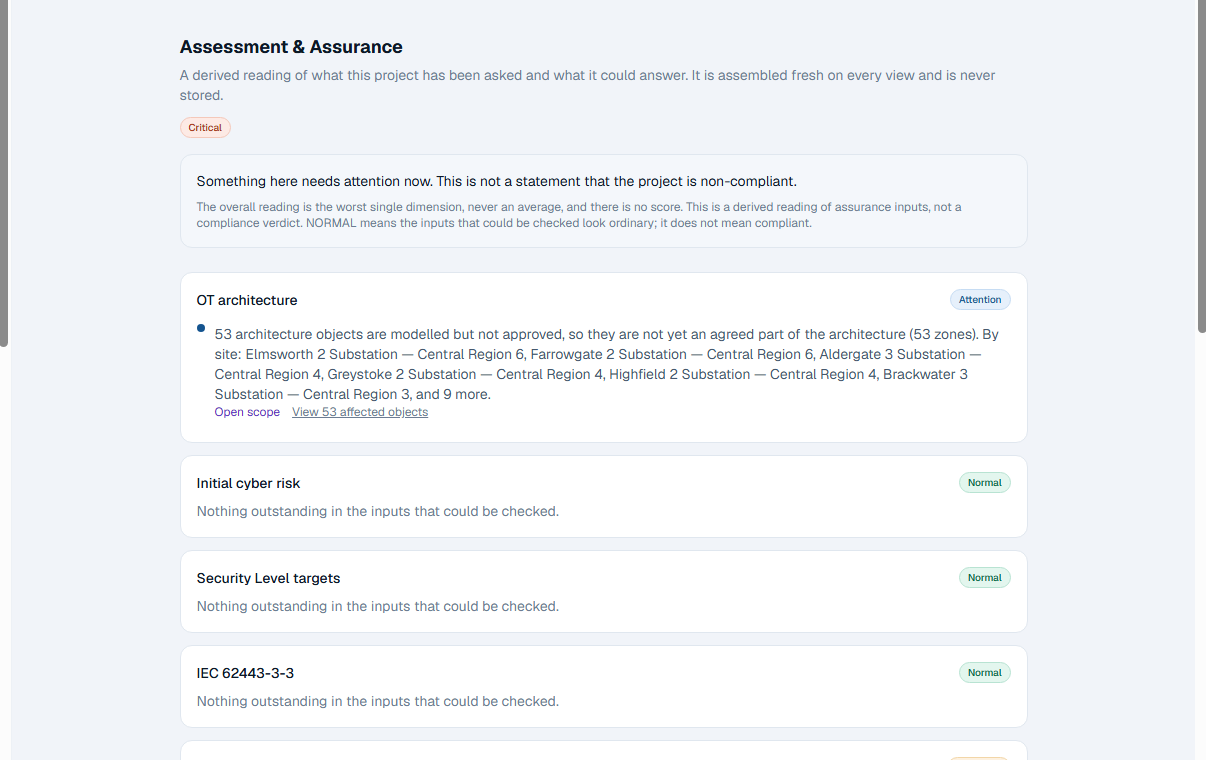Click the right-side vertical scrollbar thumb
Viewport: 1206px width, 760px height.
point(1201,166)
